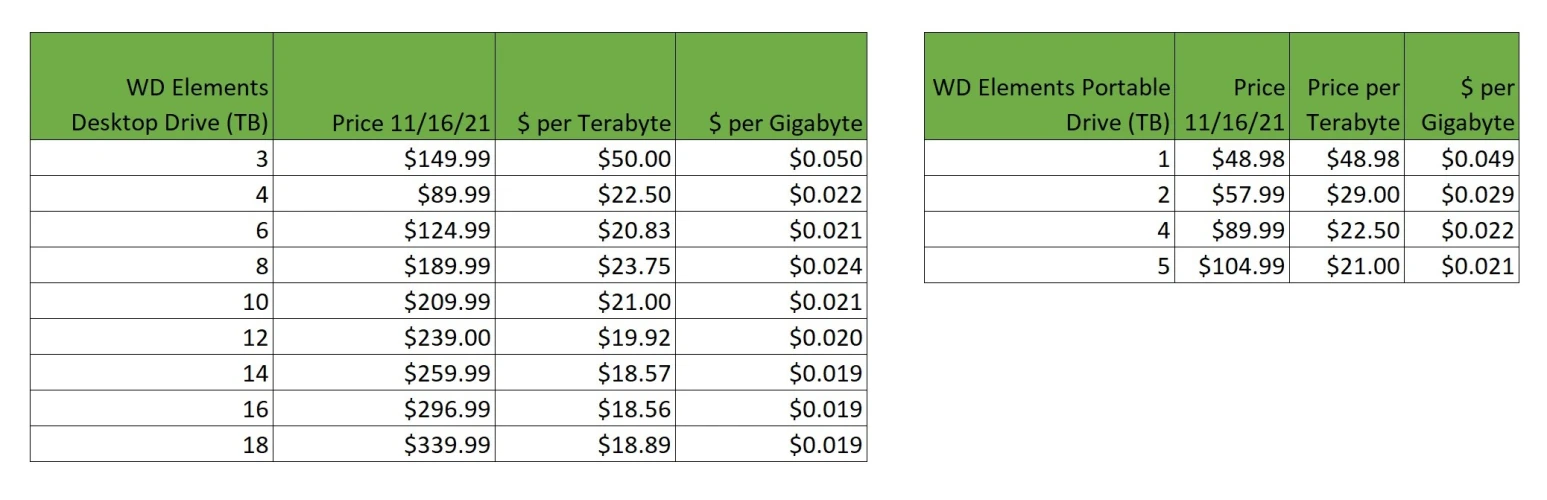The height and width of the screenshot is (500, 1547).
Task: Select the $29.00 price per terabyte cell
Action: 1362,194
